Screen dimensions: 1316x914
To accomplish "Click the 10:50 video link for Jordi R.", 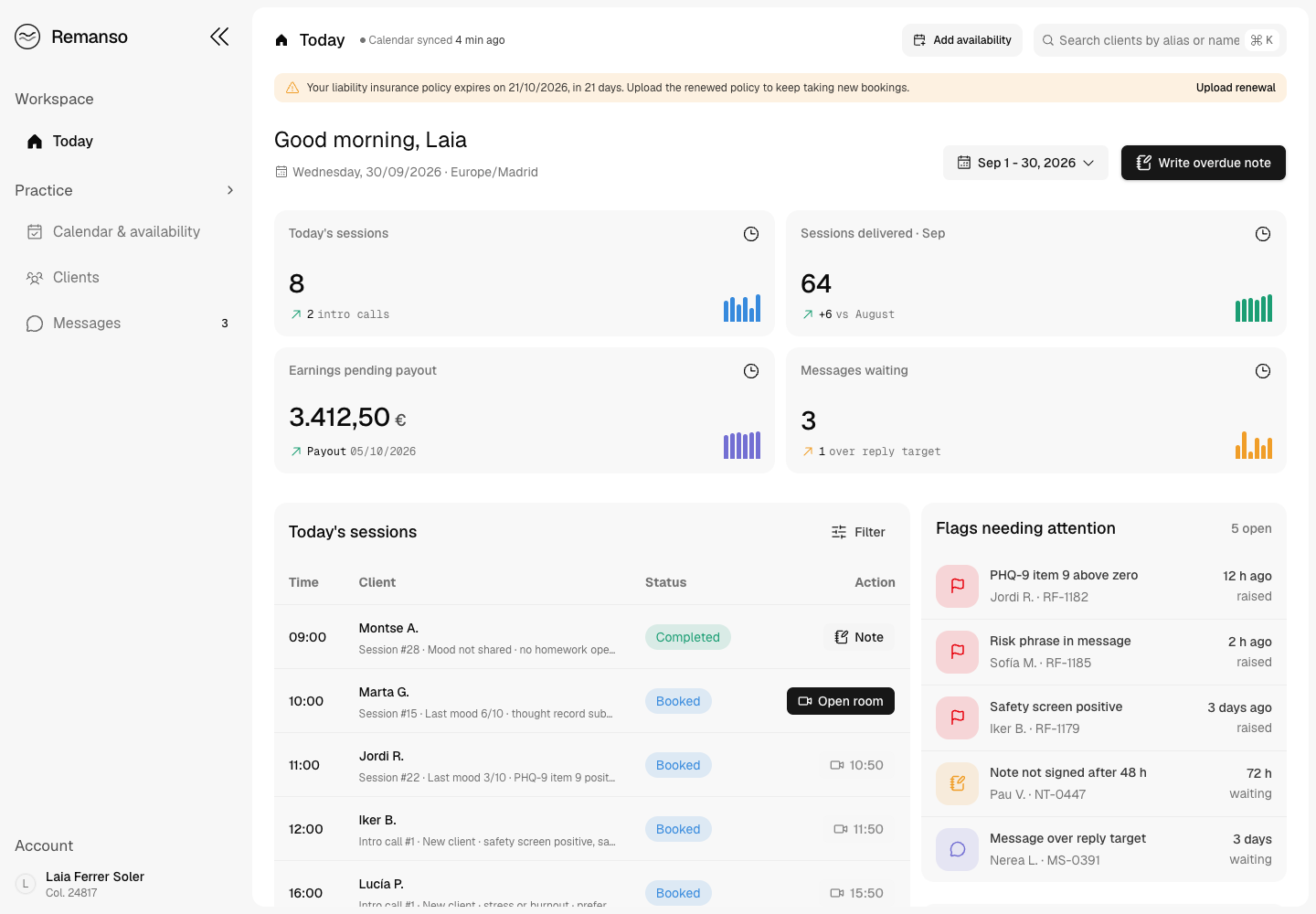I will tap(856, 765).
